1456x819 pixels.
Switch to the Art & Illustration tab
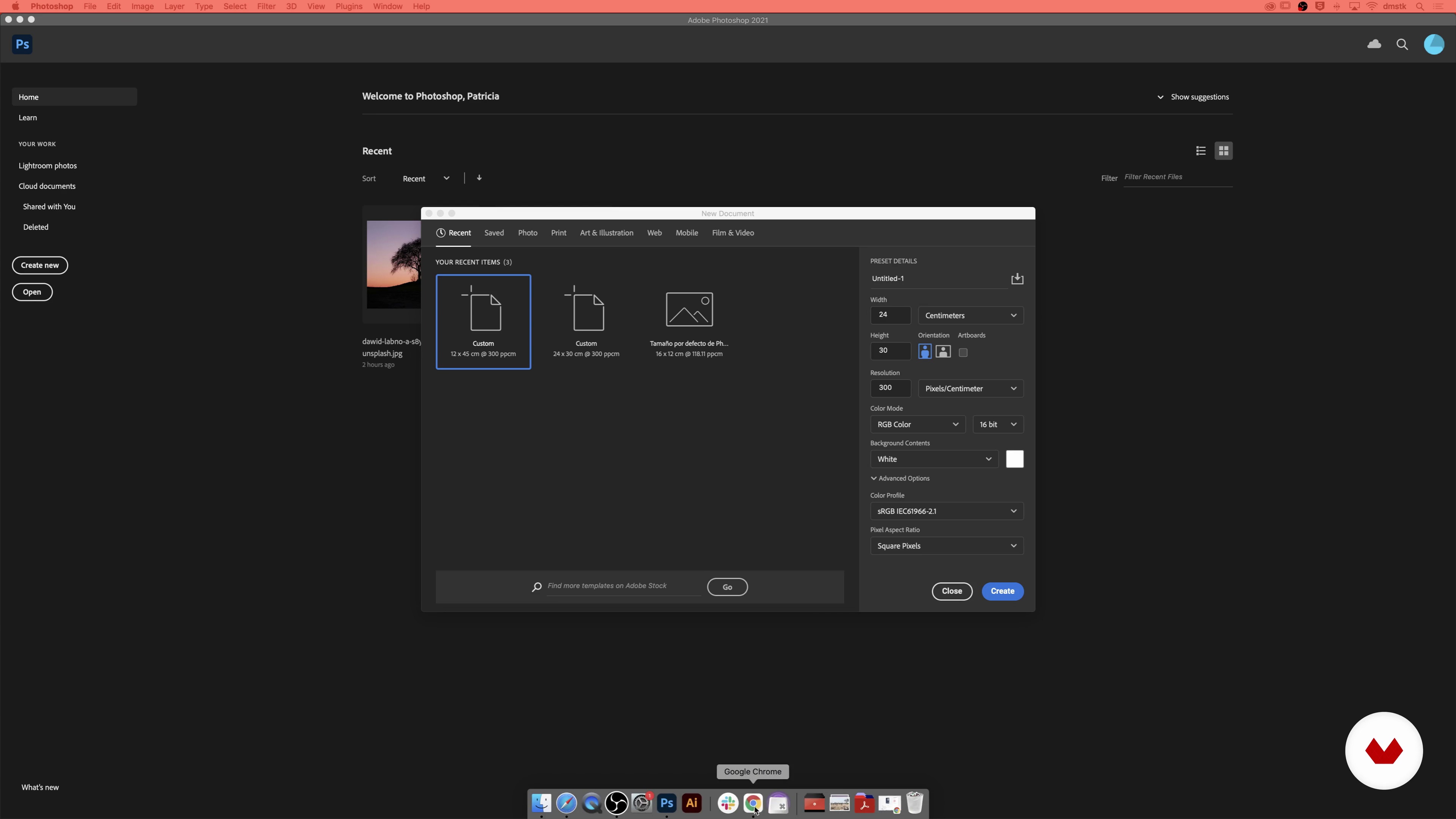point(607,233)
